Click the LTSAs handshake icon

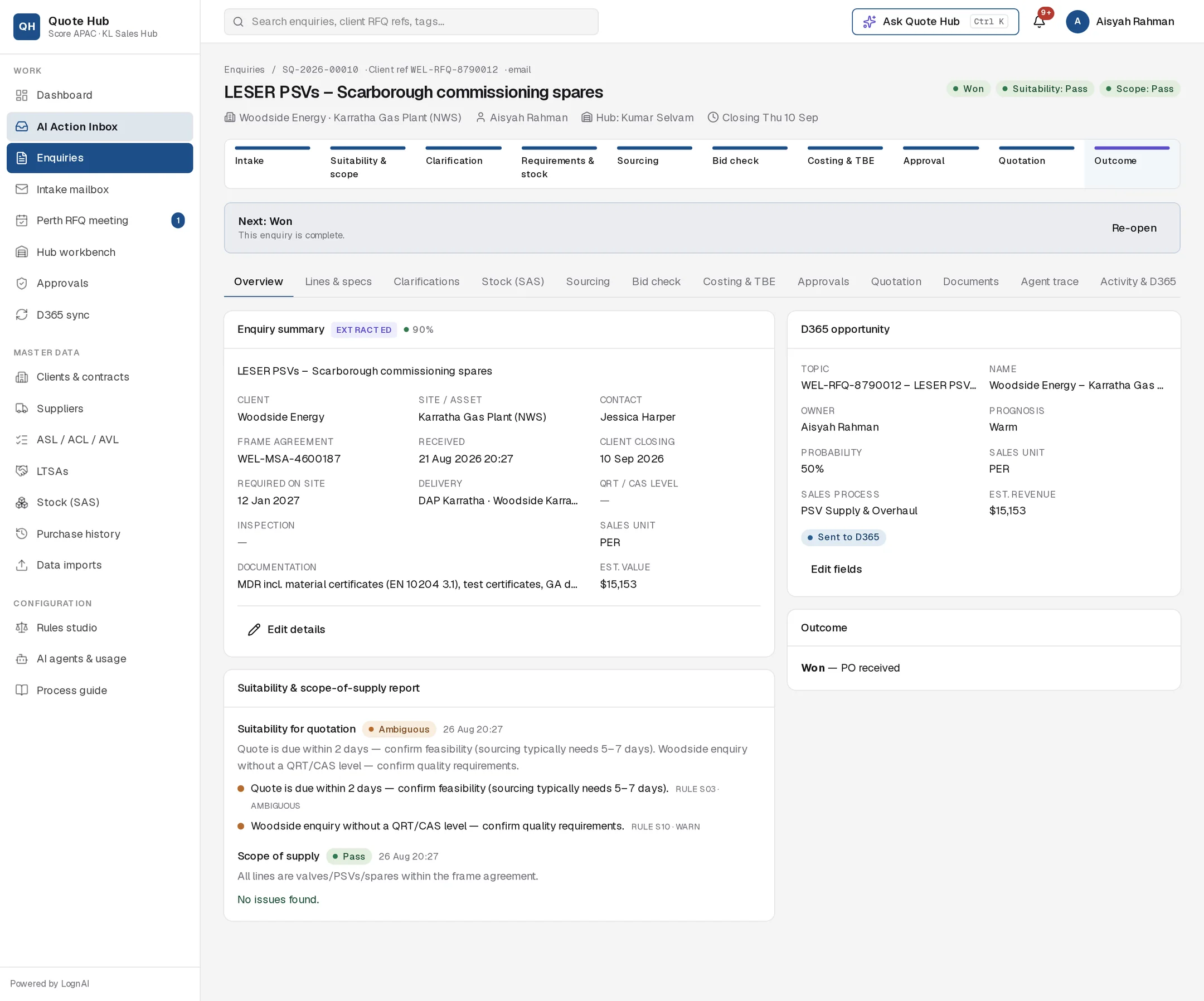tap(22, 472)
